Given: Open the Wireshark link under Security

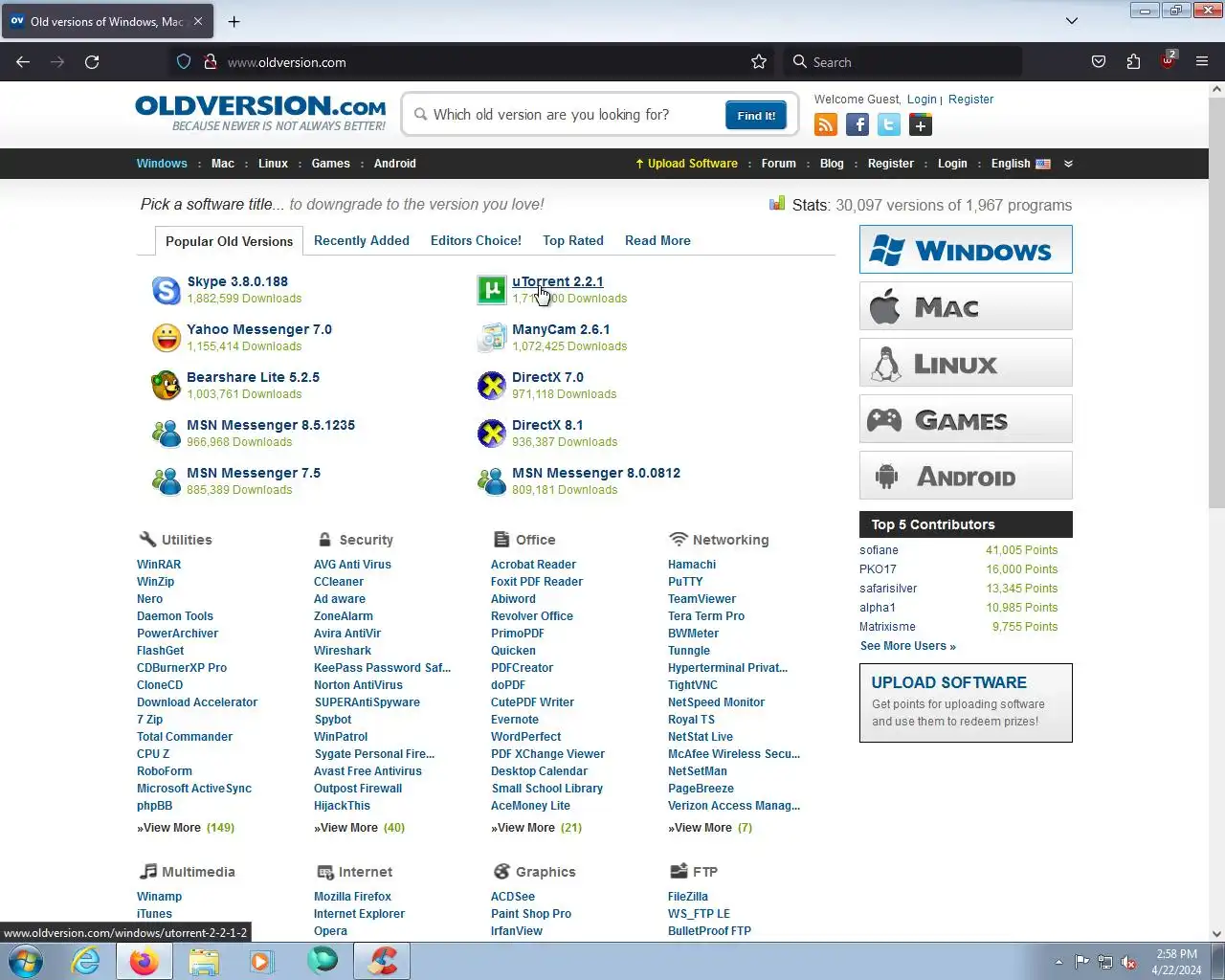Looking at the screenshot, I should 343,651.
